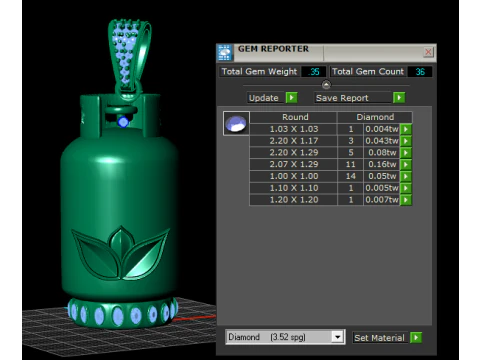The height and width of the screenshot is (360, 480).
Task: Select the 1.10 X 1.10 size cell
Action: coord(293,188)
